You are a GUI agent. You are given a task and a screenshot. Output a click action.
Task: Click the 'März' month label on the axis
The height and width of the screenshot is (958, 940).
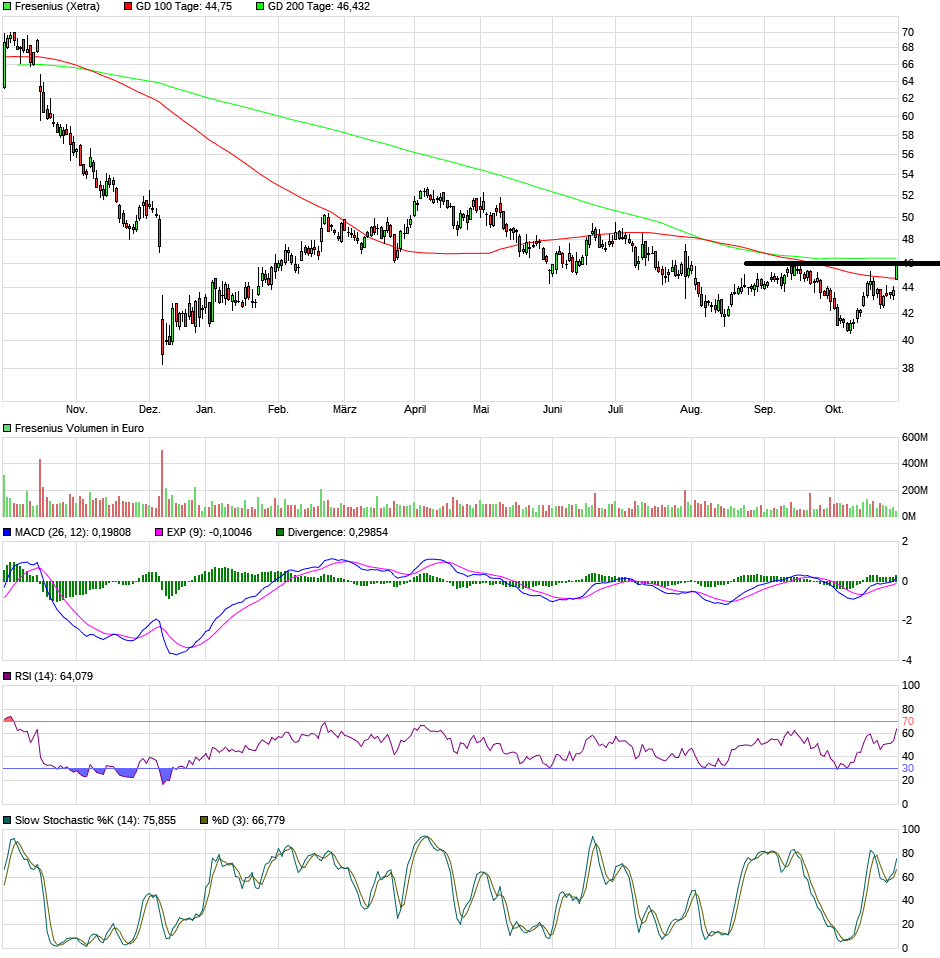pyautogui.click(x=344, y=409)
